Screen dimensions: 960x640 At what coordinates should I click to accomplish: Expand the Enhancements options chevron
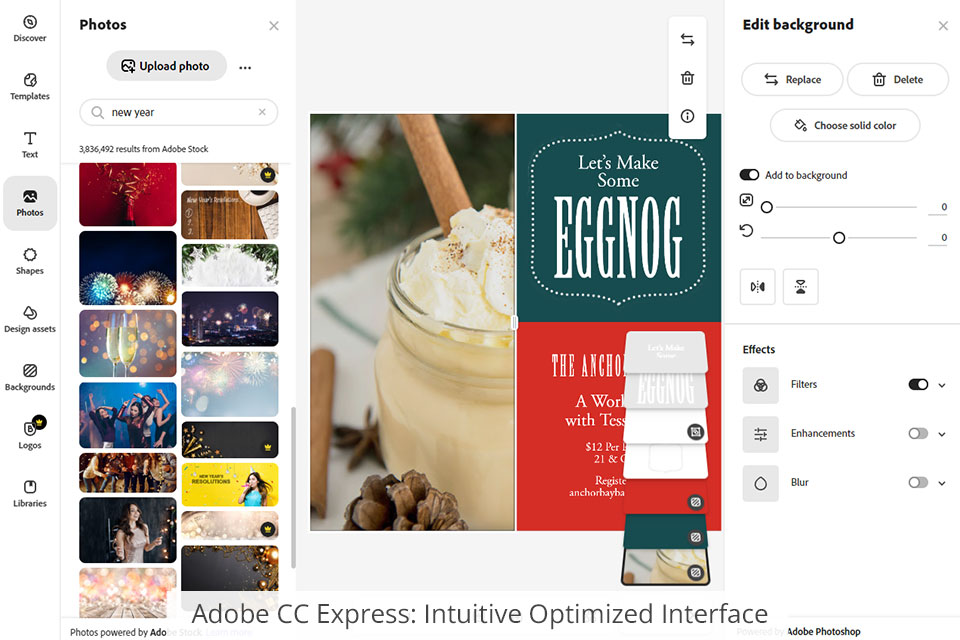[942, 434]
